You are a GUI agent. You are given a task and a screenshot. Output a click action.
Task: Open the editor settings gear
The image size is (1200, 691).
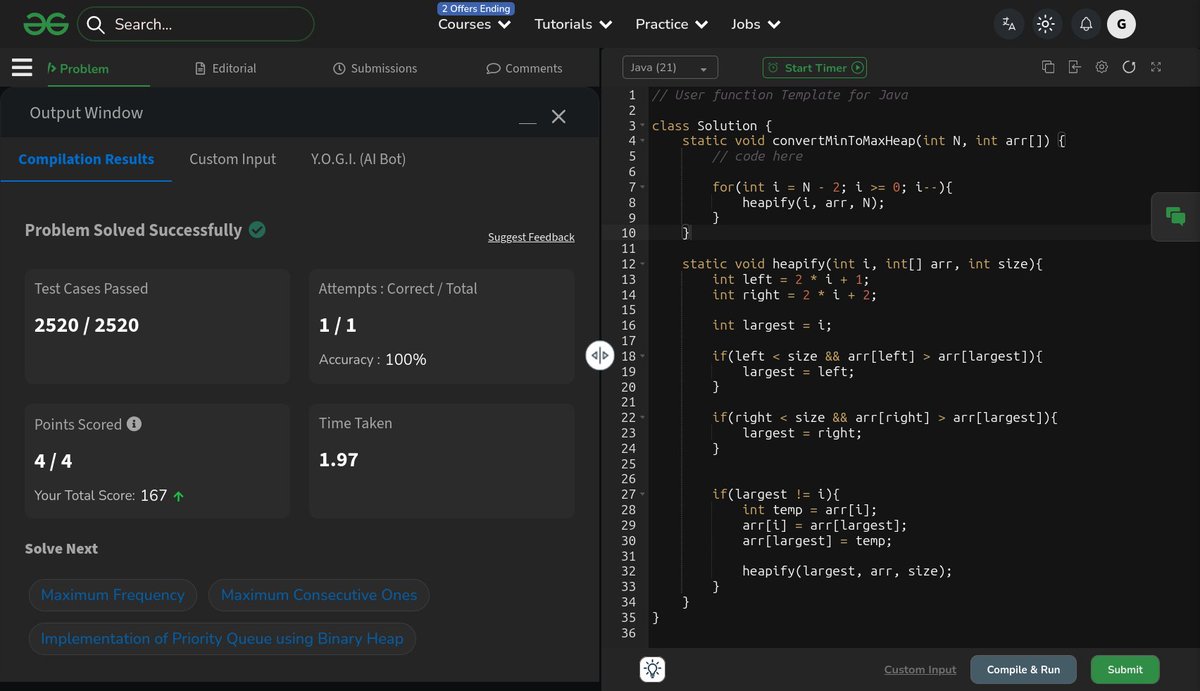click(1102, 67)
